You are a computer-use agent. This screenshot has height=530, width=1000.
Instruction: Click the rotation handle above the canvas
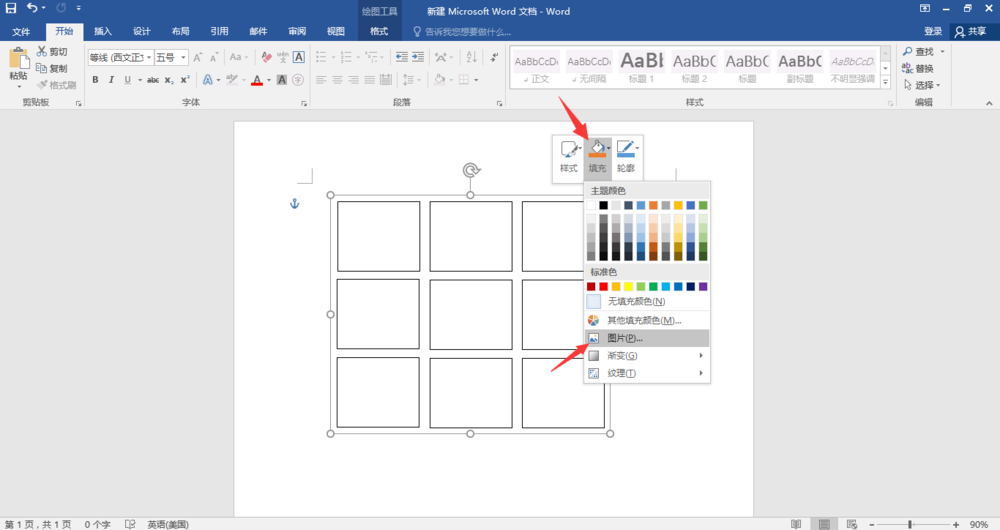point(471,170)
